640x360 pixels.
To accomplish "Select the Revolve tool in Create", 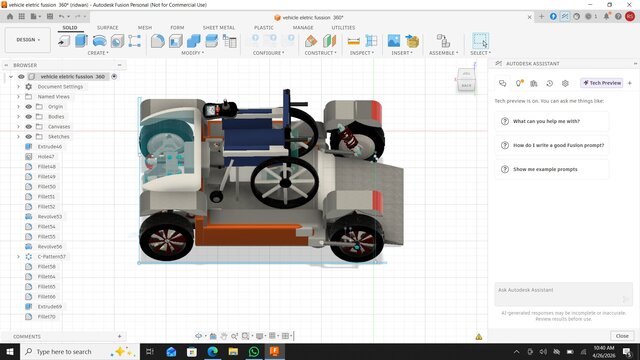I will click(x=99, y=41).
